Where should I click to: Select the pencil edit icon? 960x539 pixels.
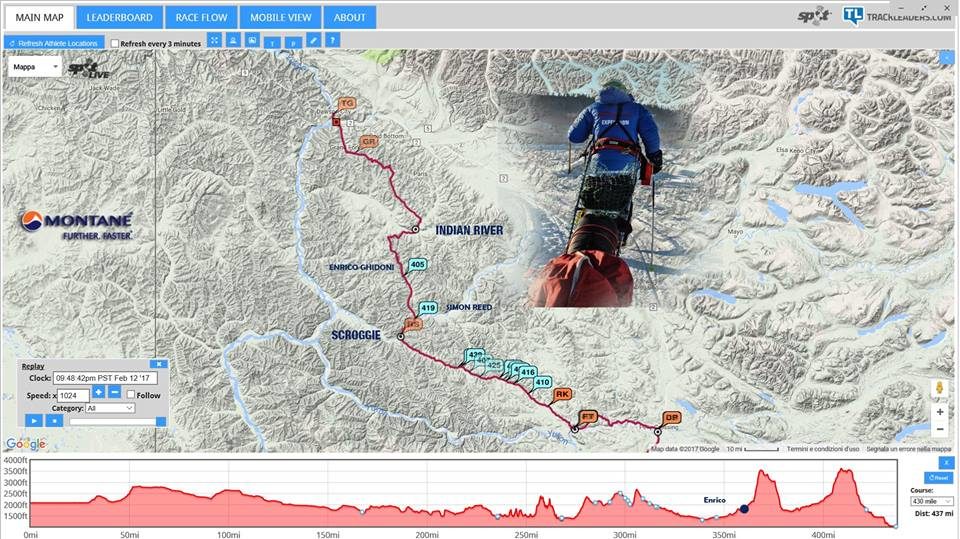pos(313,40)
